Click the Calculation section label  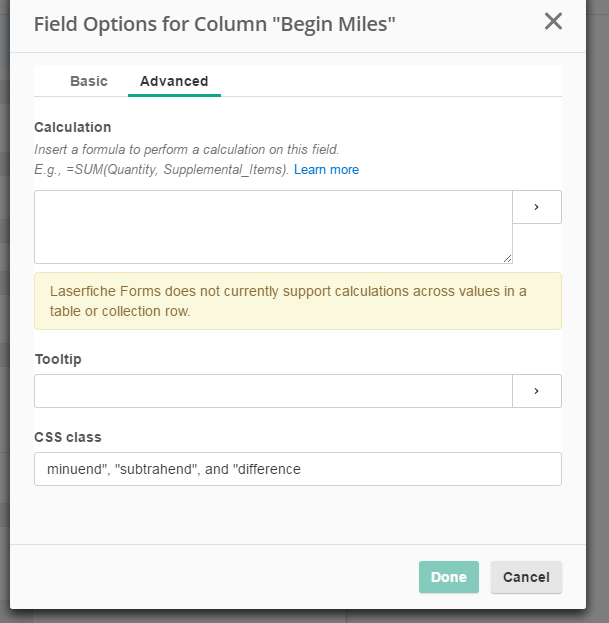73,127
